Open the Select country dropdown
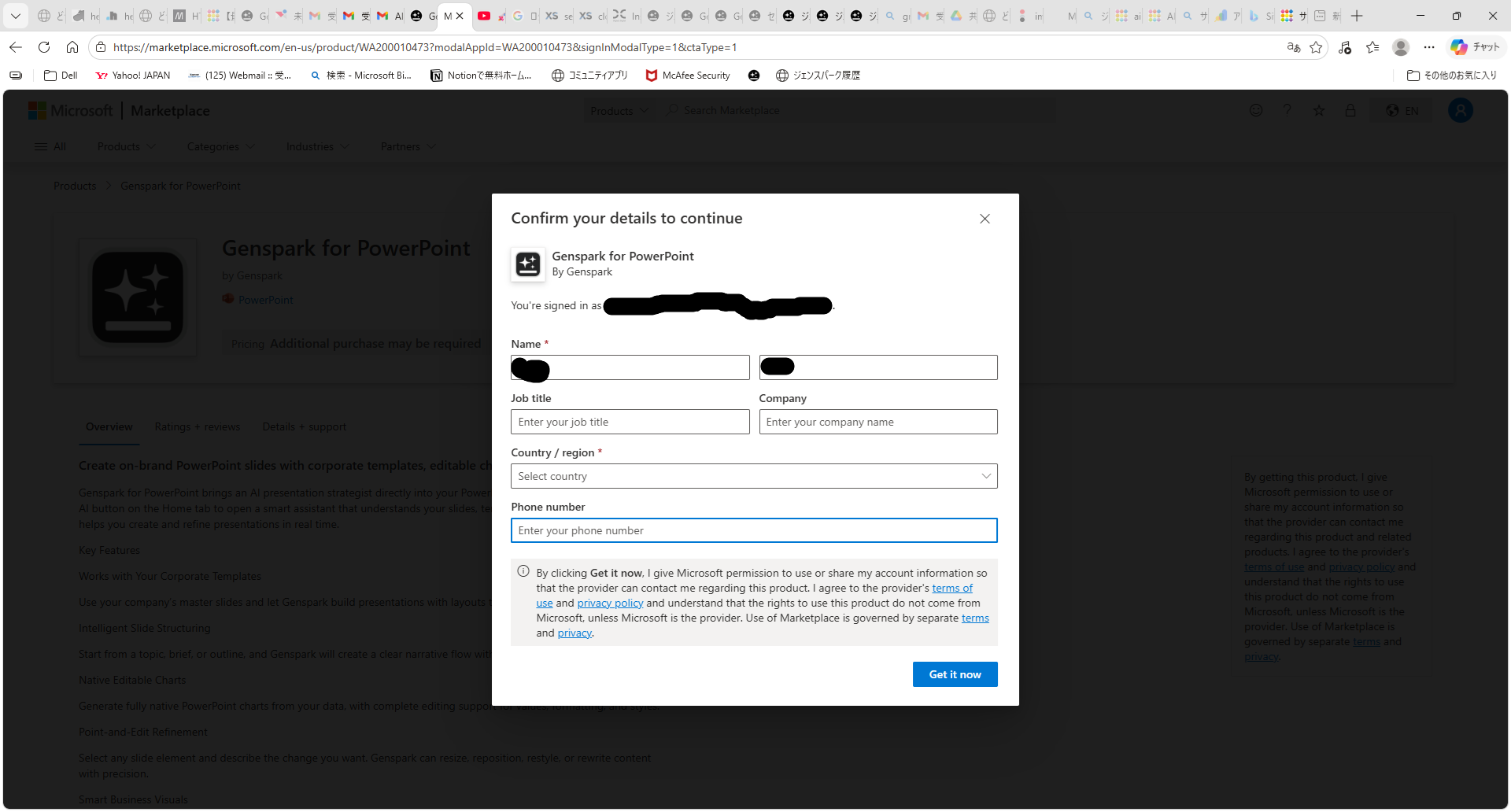The width and height of the screenshot is (1511, 812). coord(753,476)
